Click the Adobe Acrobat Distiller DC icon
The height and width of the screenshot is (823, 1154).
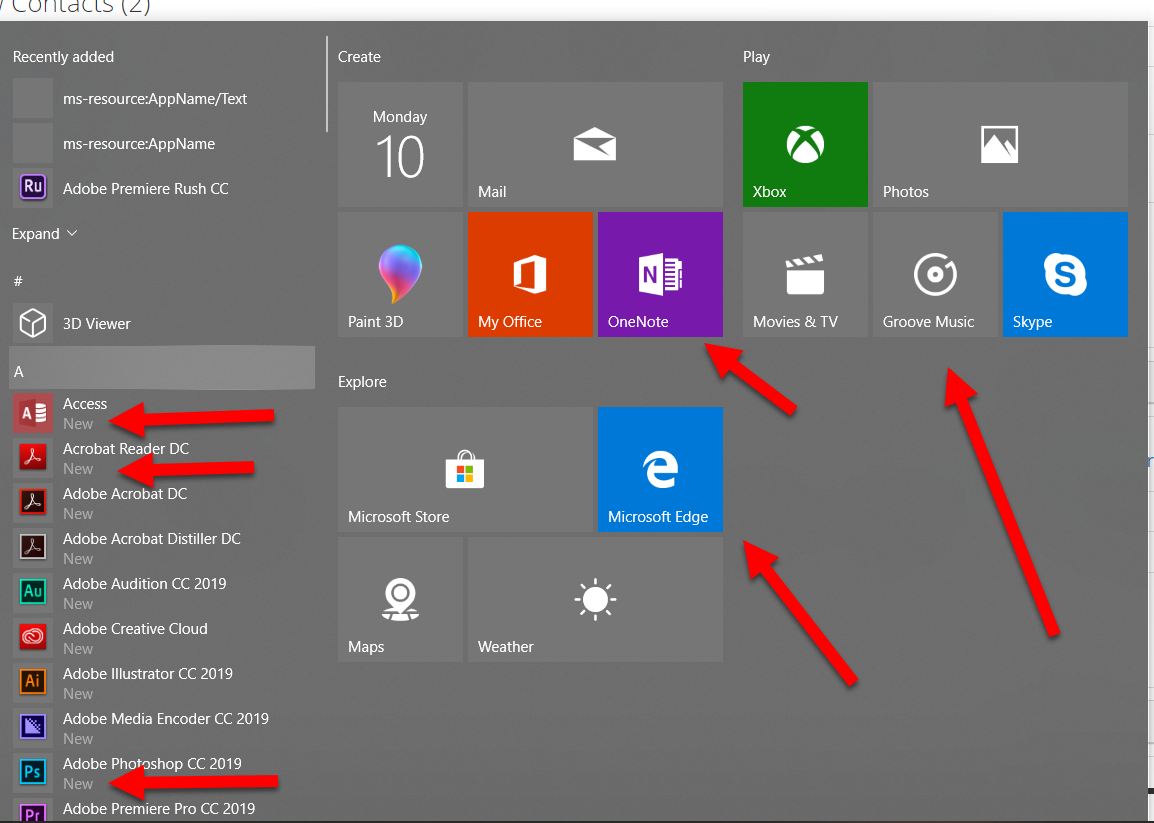coord(32,548)
